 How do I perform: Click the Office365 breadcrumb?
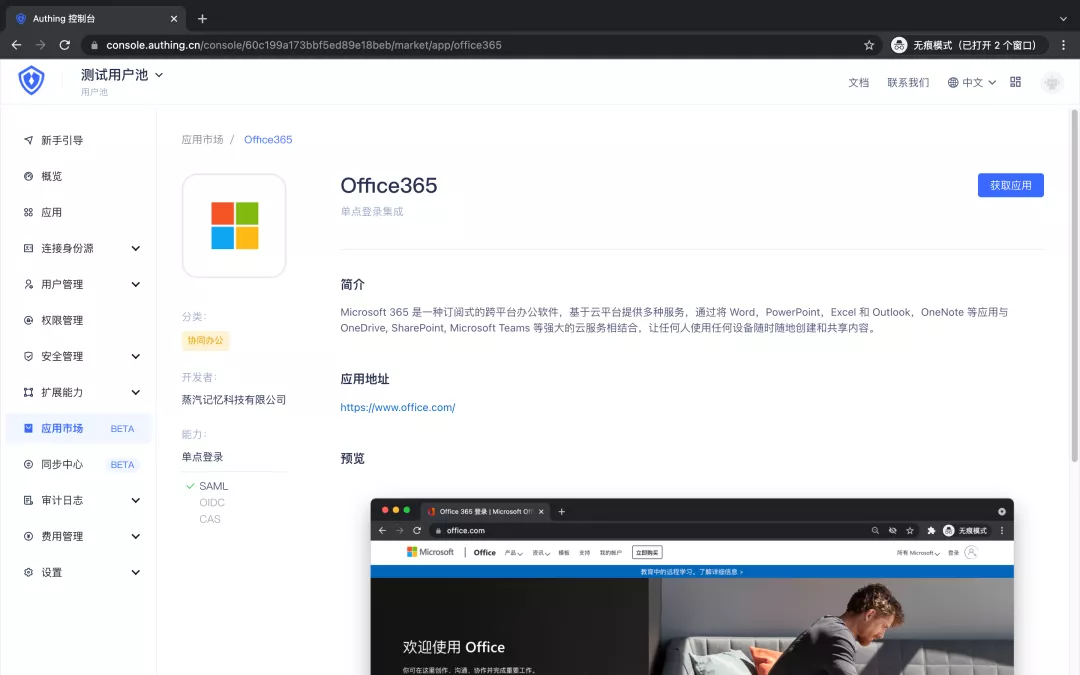pyautogui.click(x=268, y=139)
